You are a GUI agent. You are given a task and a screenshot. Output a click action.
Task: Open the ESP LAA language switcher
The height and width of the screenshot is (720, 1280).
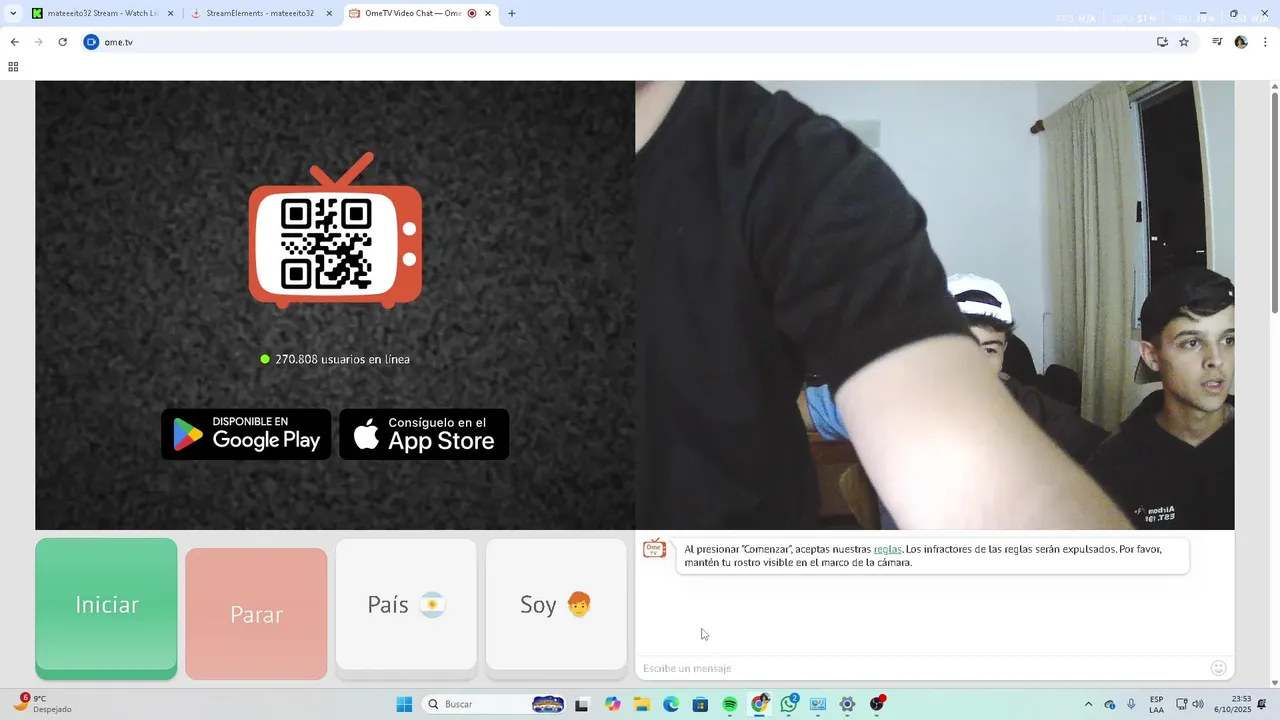click(1156, 704)
